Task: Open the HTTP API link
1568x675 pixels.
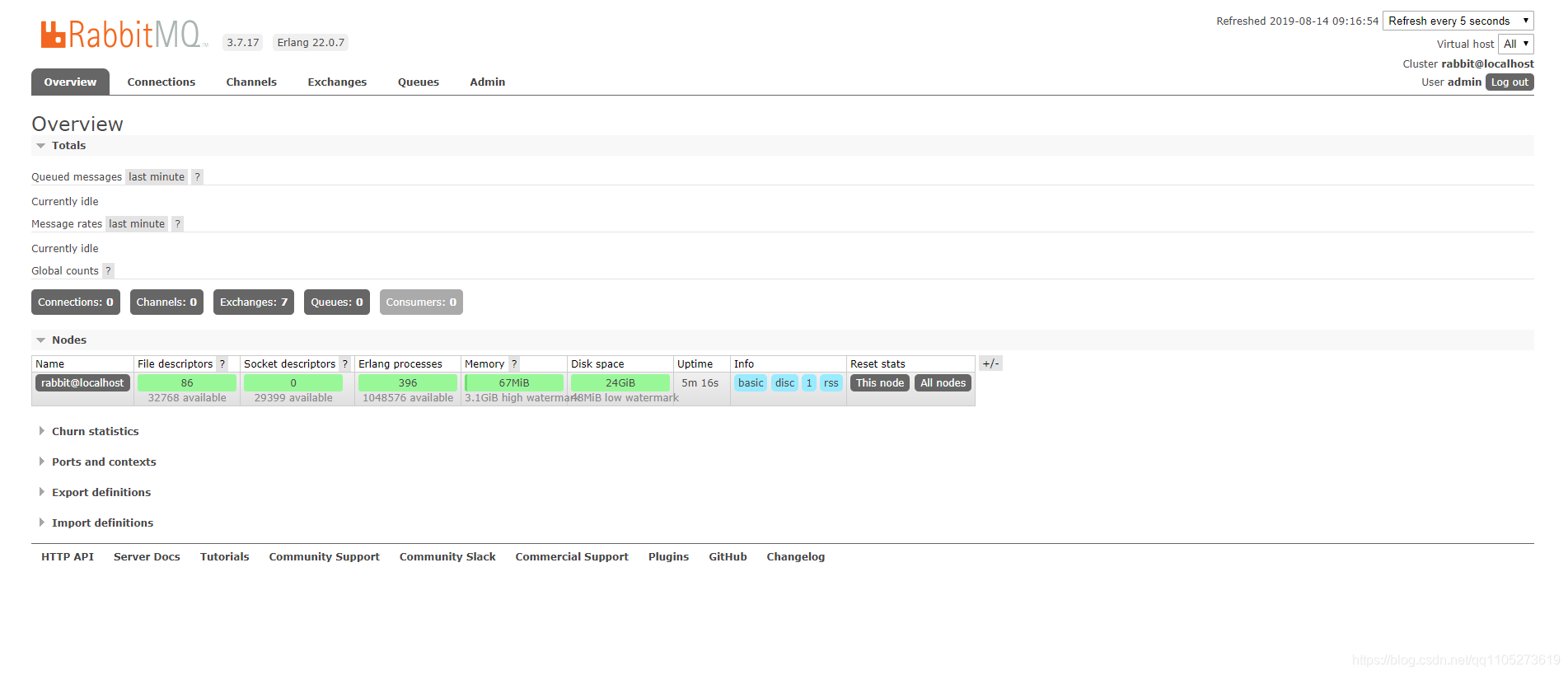Action: tap(68, 556)
